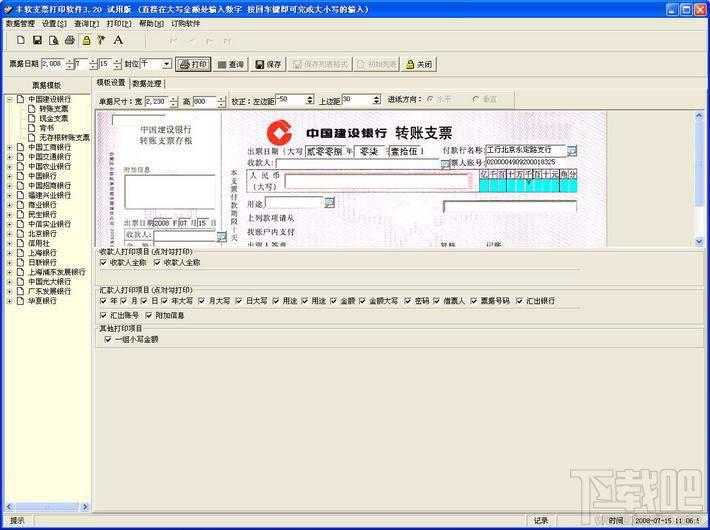710x530 pixels.
Task: Toggle first 收款人全称 checkbox
Action: pyautogui.click(x=103, y=262)
